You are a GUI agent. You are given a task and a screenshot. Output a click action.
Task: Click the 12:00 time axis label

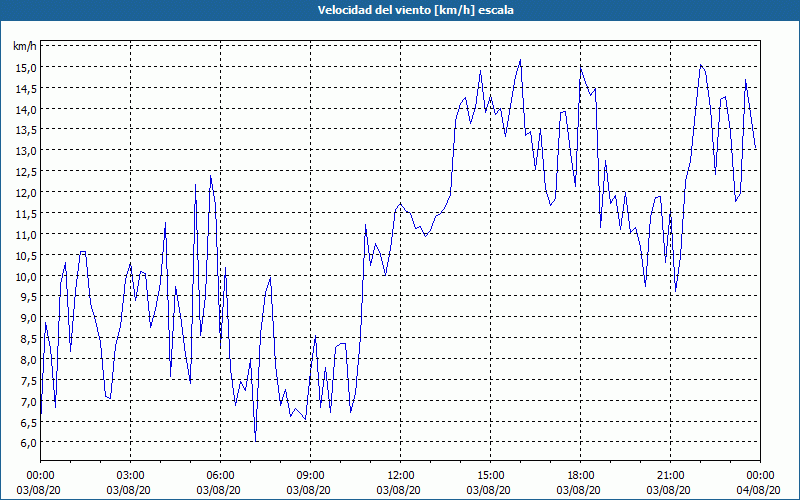[x=401, y=476]
